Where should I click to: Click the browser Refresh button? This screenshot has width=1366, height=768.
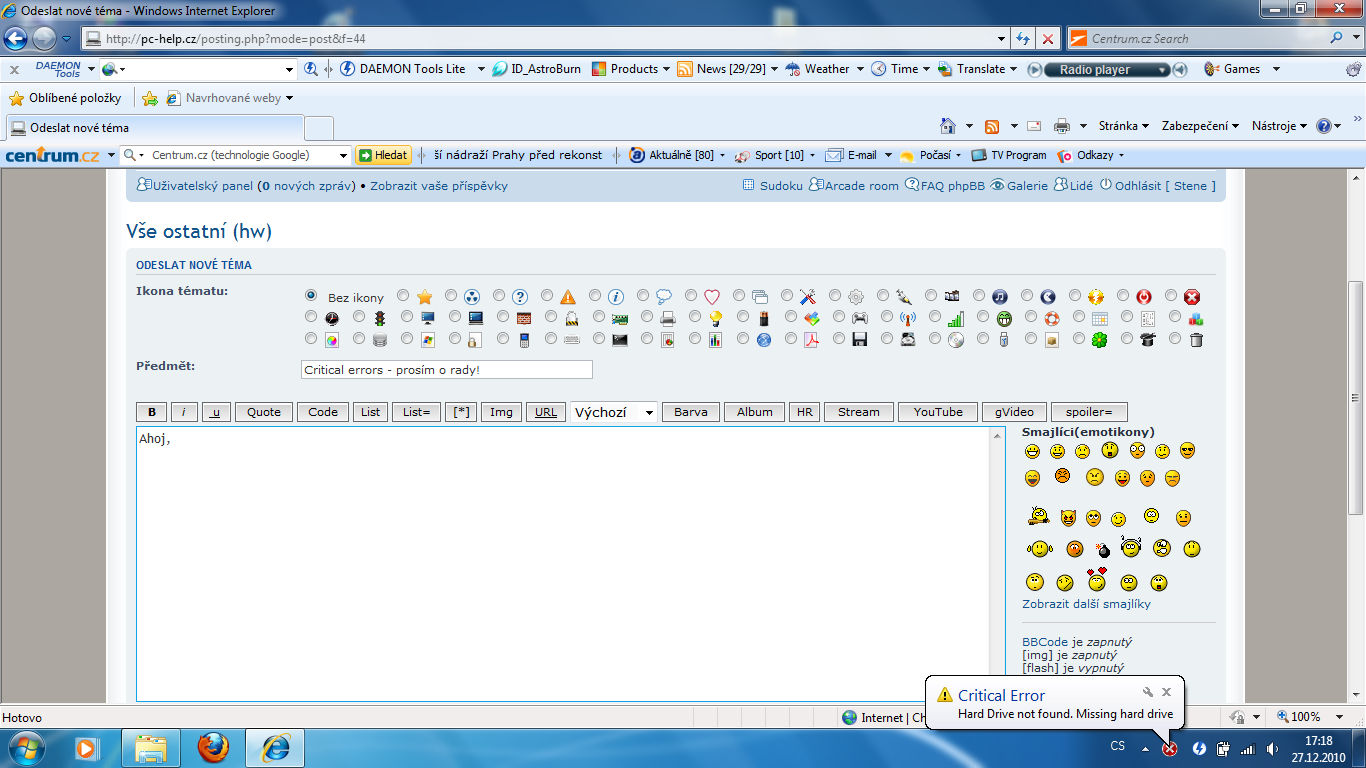1023,39
